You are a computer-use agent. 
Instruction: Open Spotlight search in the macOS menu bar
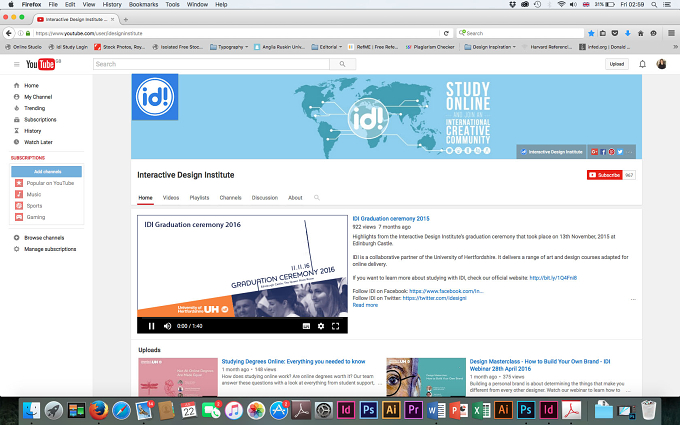click(x=654, y=4)
